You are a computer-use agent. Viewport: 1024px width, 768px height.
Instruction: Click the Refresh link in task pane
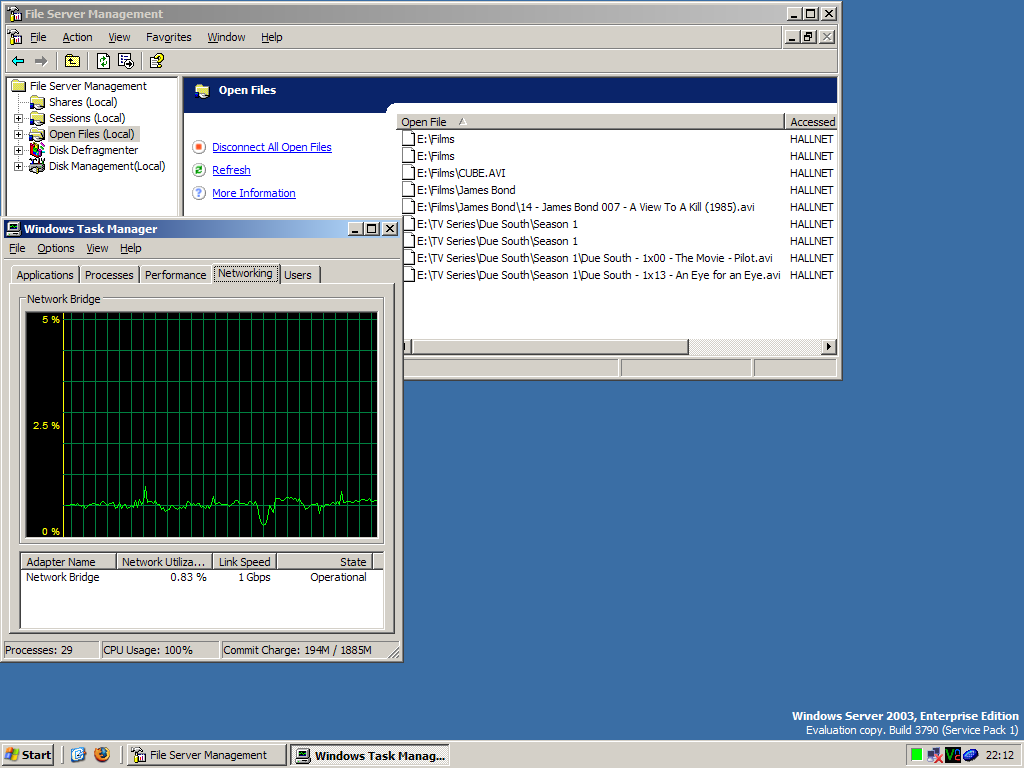[231, 170]
